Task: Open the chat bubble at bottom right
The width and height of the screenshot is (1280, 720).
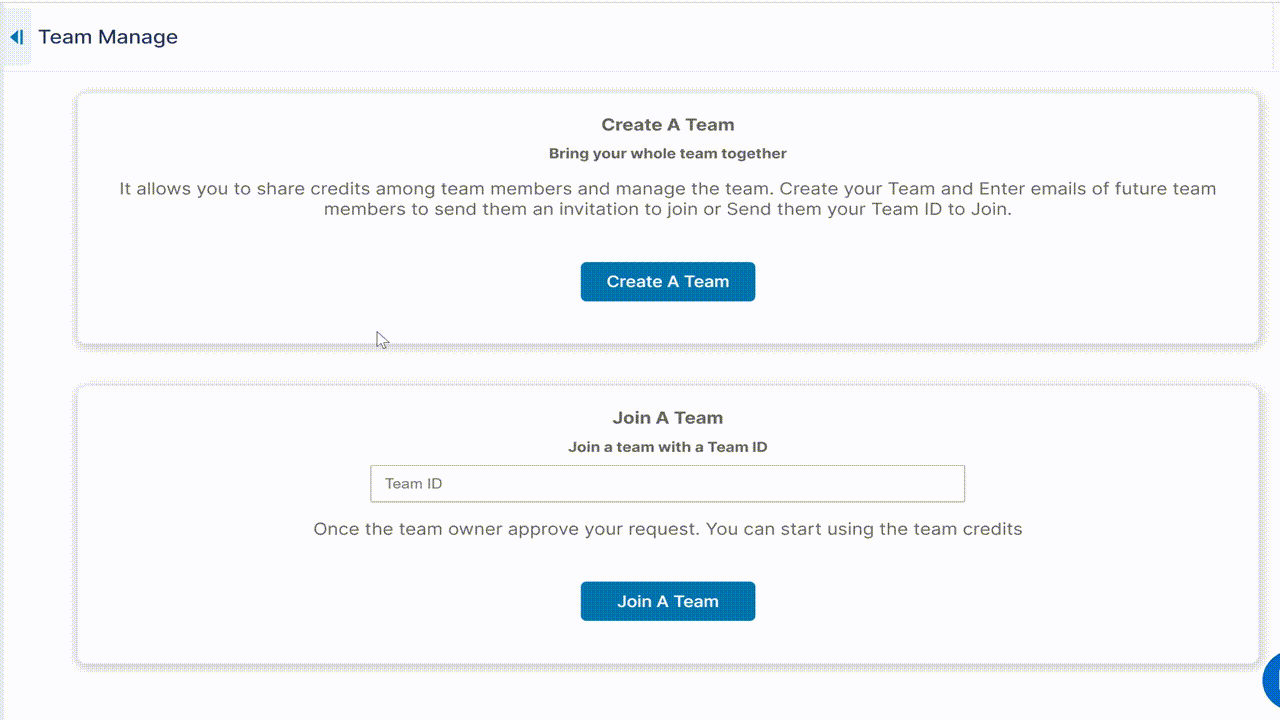Action: pos(1271,680)
